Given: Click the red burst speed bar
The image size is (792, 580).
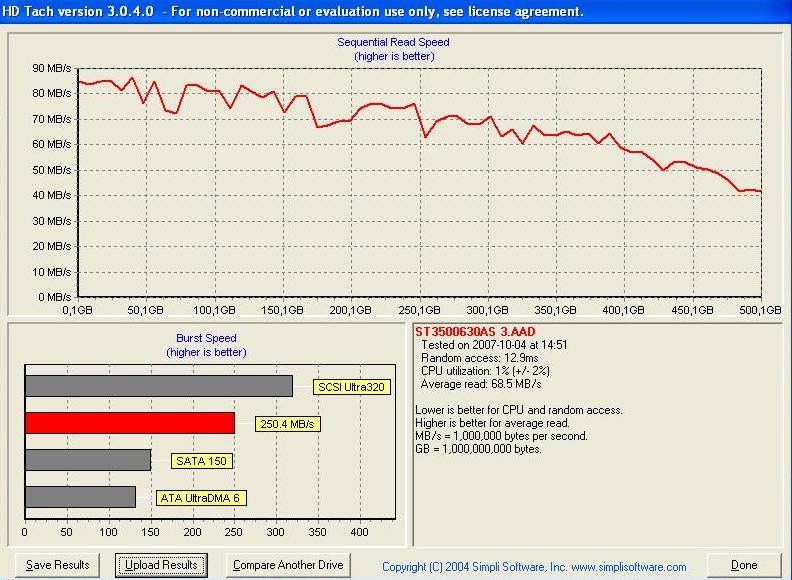Looking at the screenshot, I should (129, 423).
